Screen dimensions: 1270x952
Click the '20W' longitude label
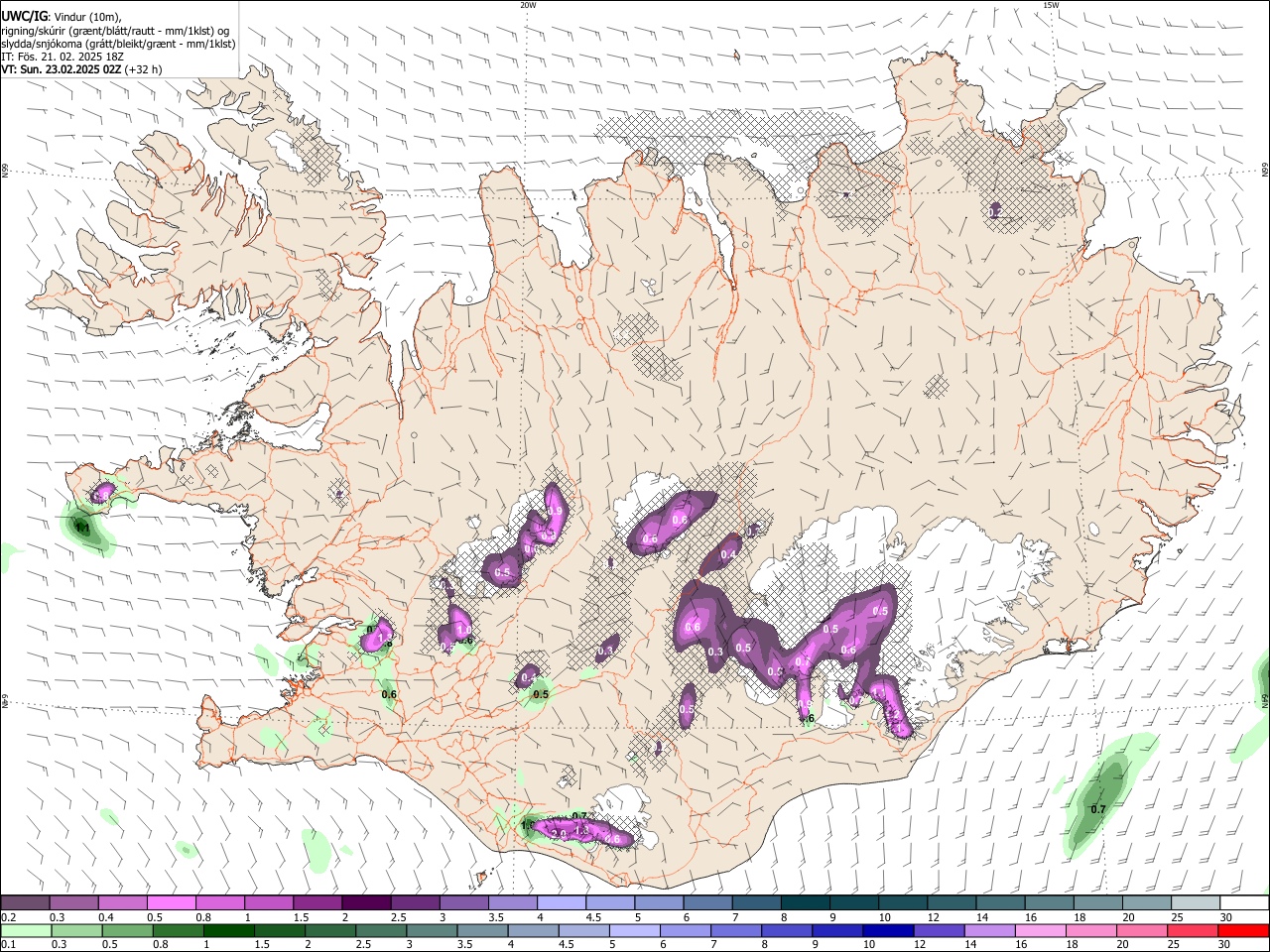pyautogui.click(x=528, y=5)
